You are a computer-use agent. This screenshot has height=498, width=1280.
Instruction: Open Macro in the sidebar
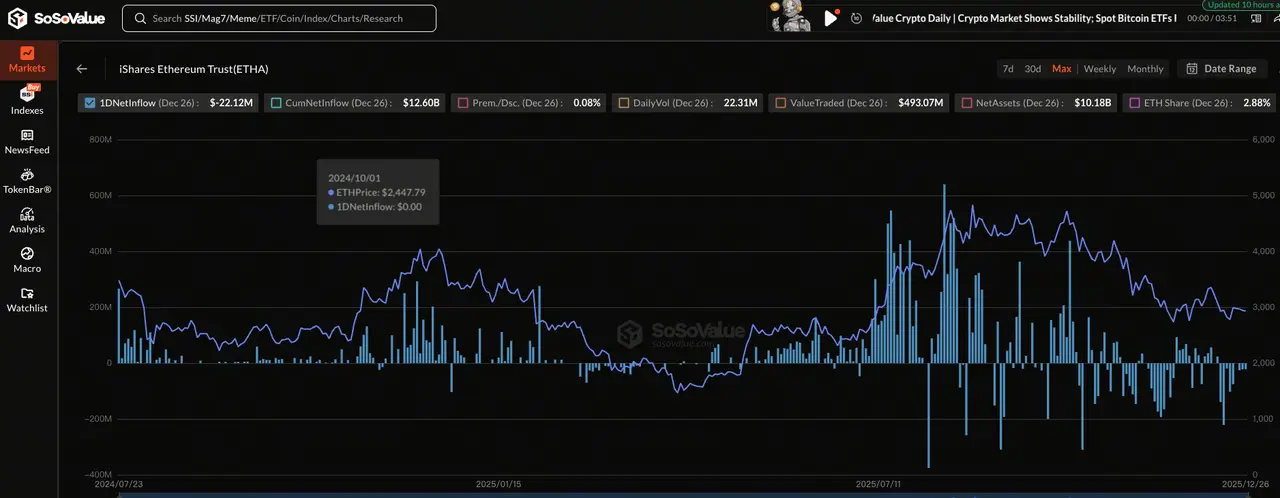(x=27, y=260)
